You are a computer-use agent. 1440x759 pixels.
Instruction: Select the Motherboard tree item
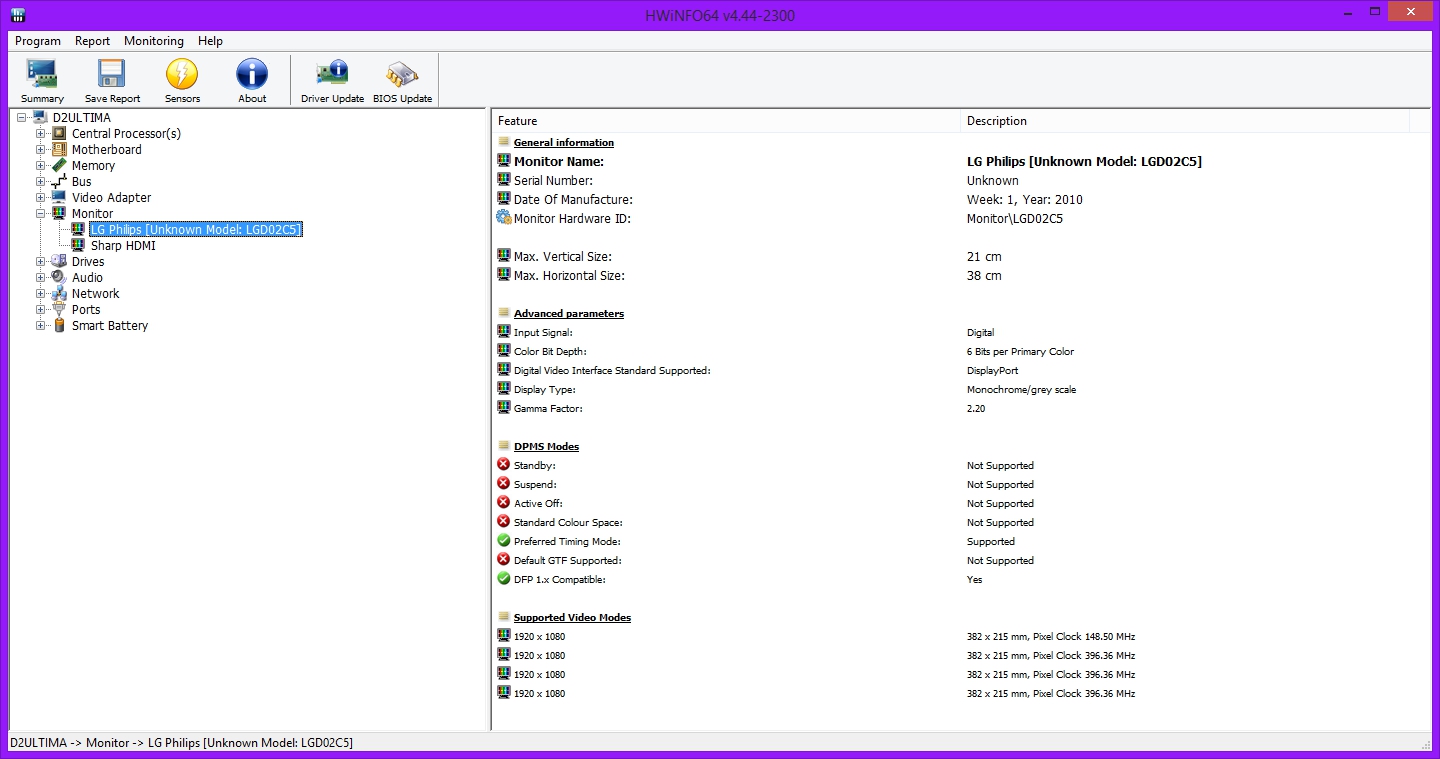click(x=106, y=150)
